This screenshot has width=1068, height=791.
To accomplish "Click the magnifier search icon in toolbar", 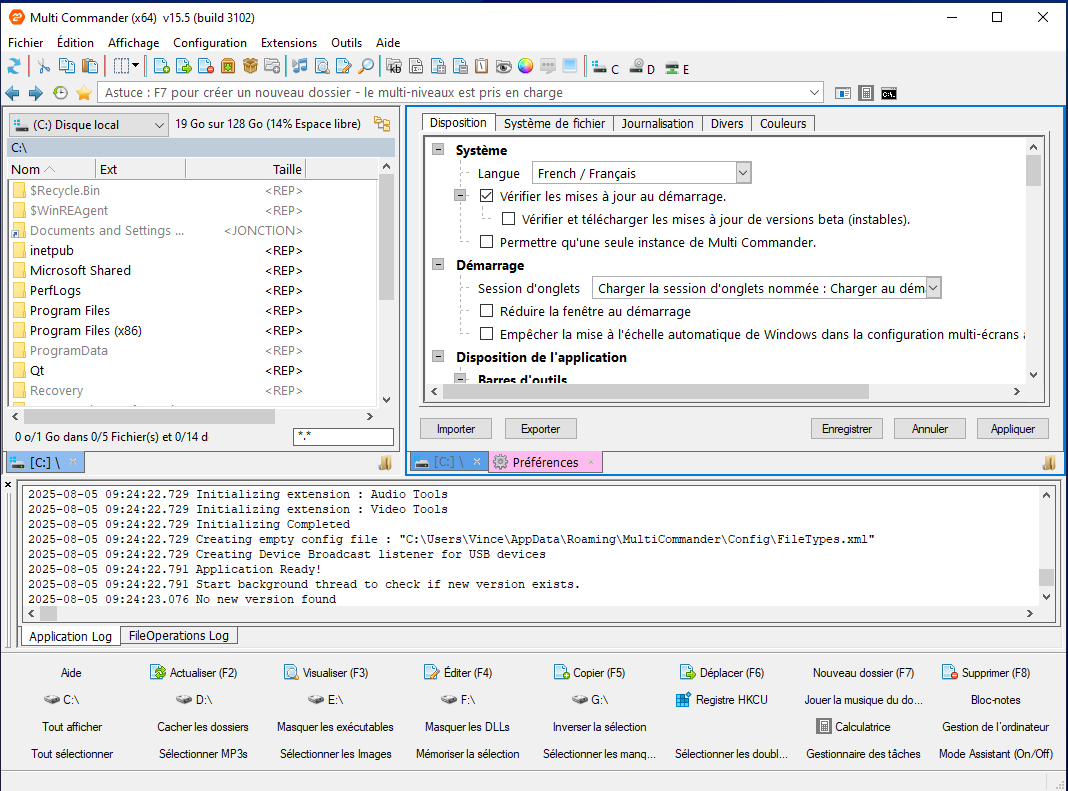I will point(366,67).
